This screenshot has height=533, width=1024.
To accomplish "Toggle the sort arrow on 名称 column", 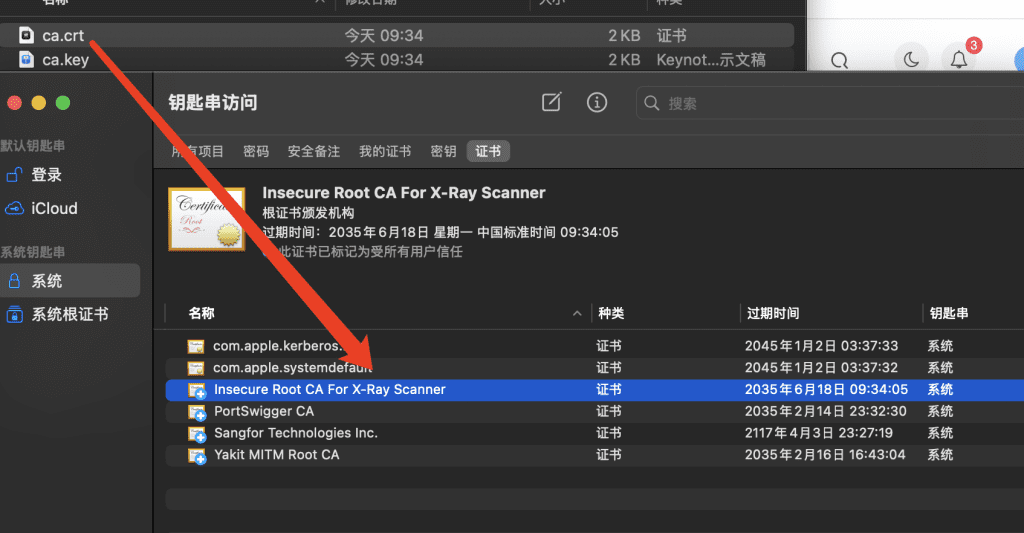I will (577, 314).
